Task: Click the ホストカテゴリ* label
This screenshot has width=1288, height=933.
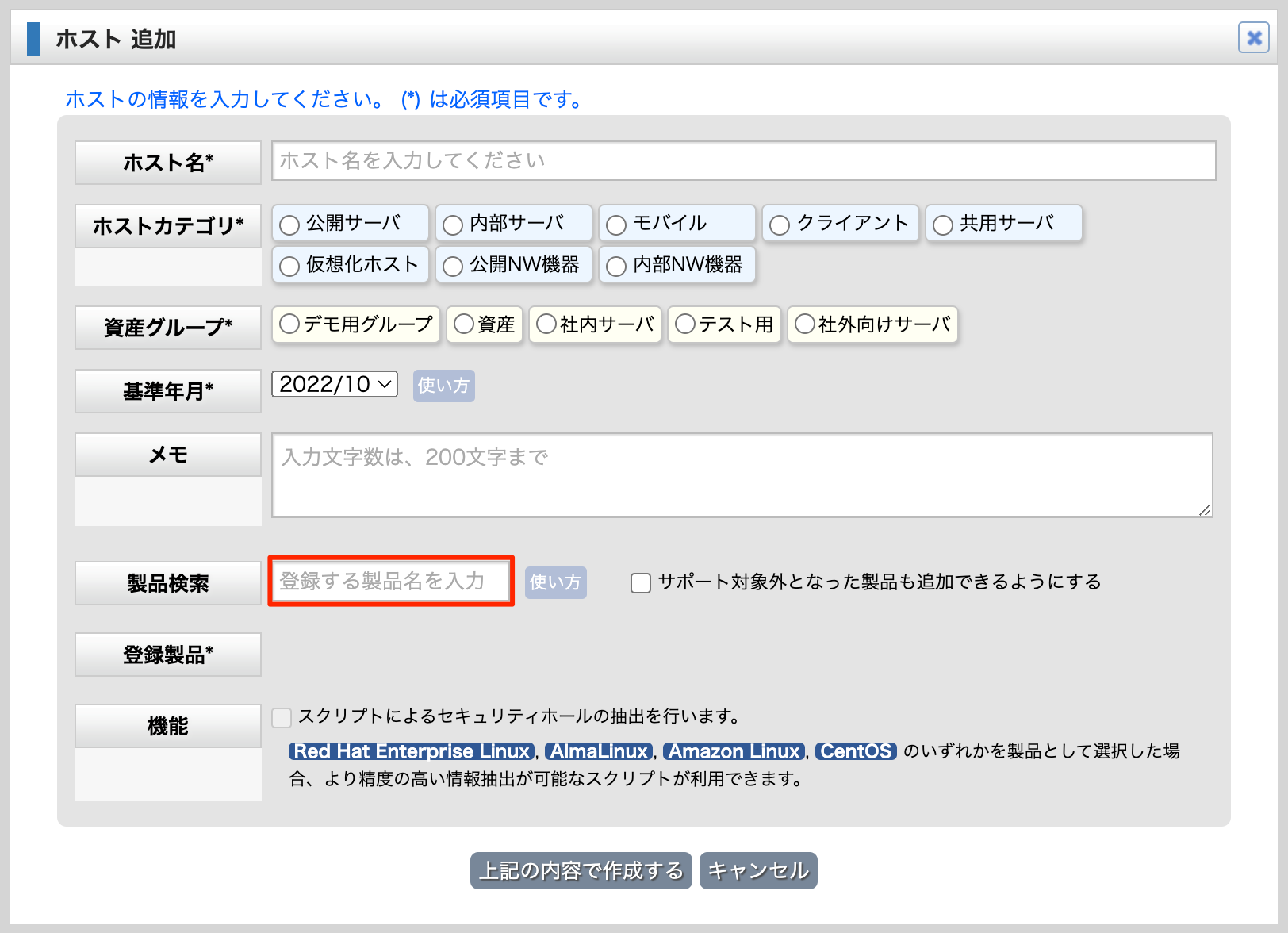Action: pyautogui.click(x=168, y=226)
